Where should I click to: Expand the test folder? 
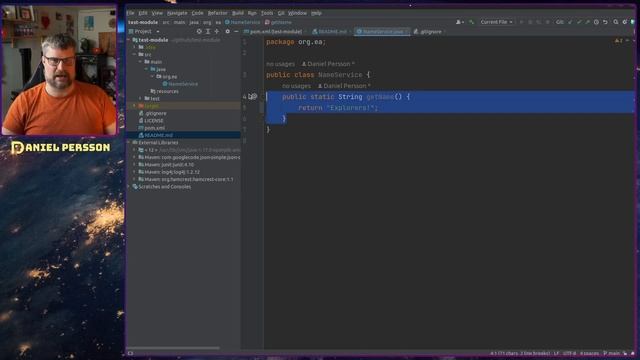141,99
